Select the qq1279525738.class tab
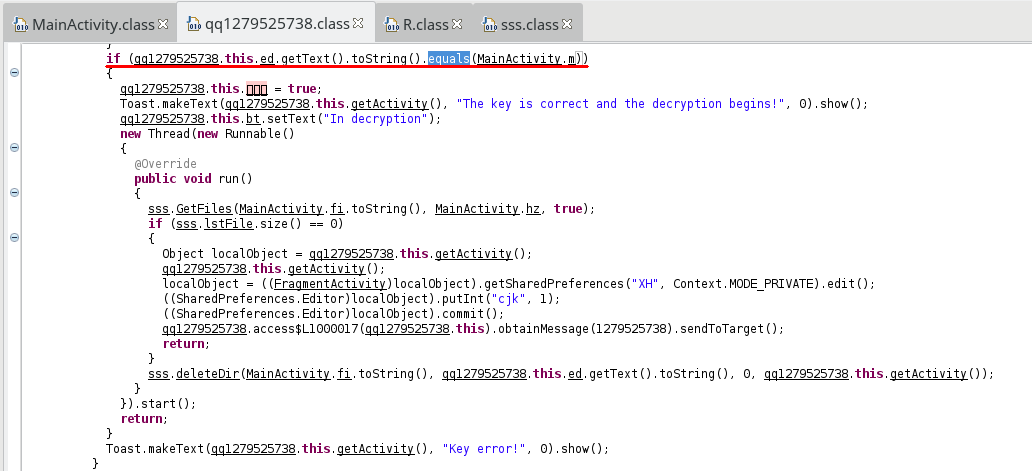1032x471 pixels. coord(276,24)
